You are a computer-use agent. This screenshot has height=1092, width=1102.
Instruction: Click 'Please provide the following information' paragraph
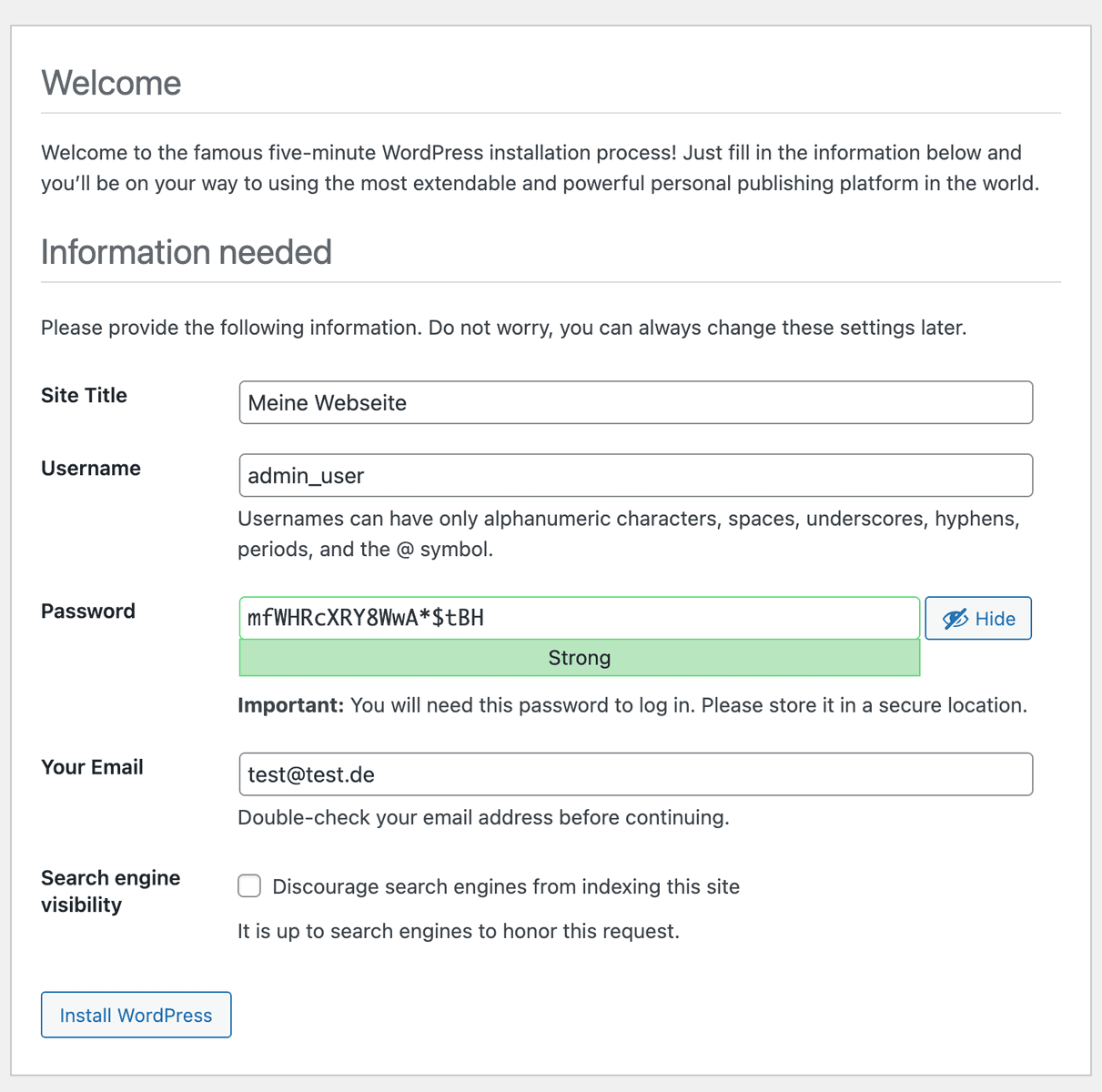(503, 328)
